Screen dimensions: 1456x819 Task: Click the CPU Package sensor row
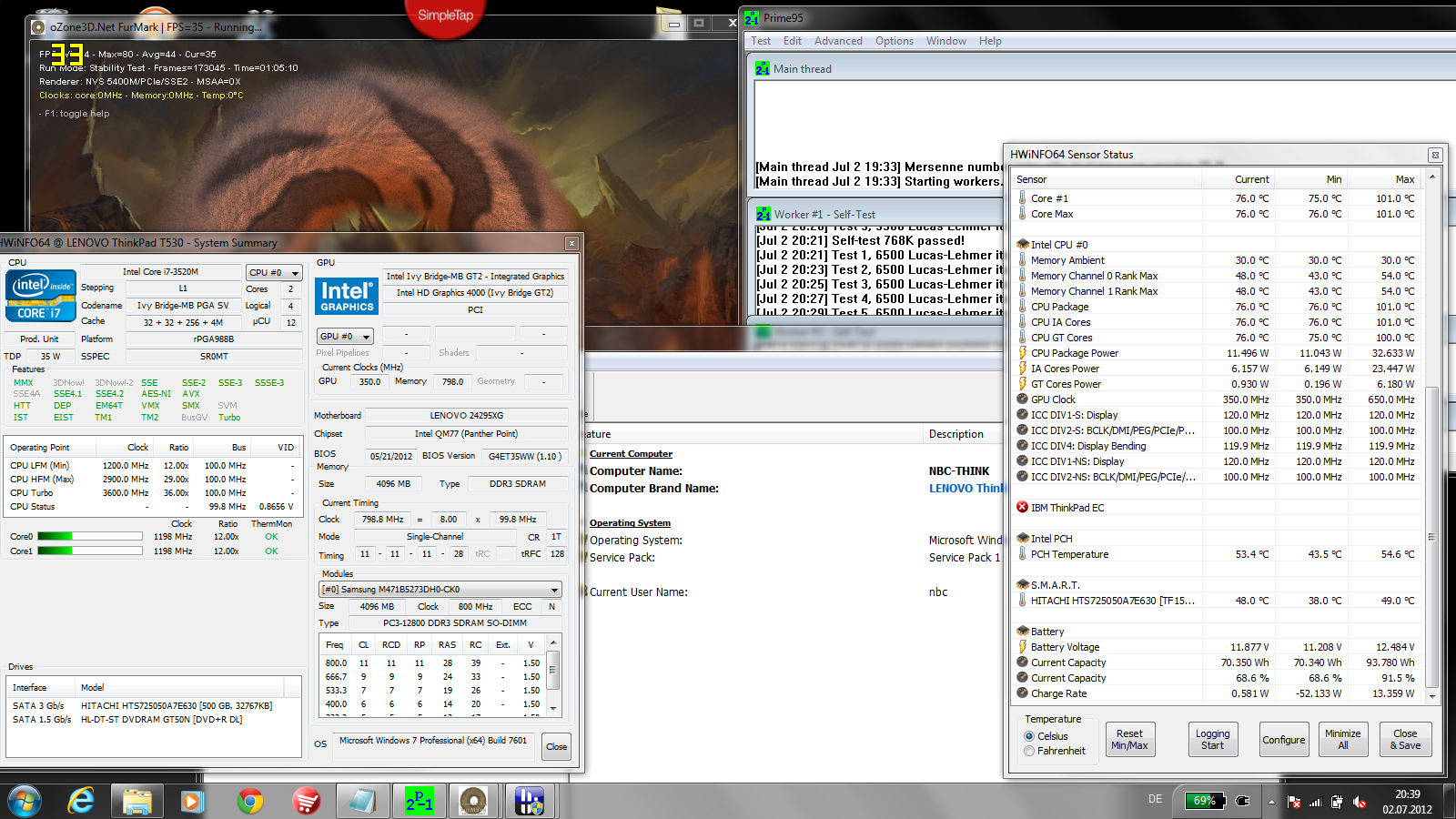click(1218, 306)
